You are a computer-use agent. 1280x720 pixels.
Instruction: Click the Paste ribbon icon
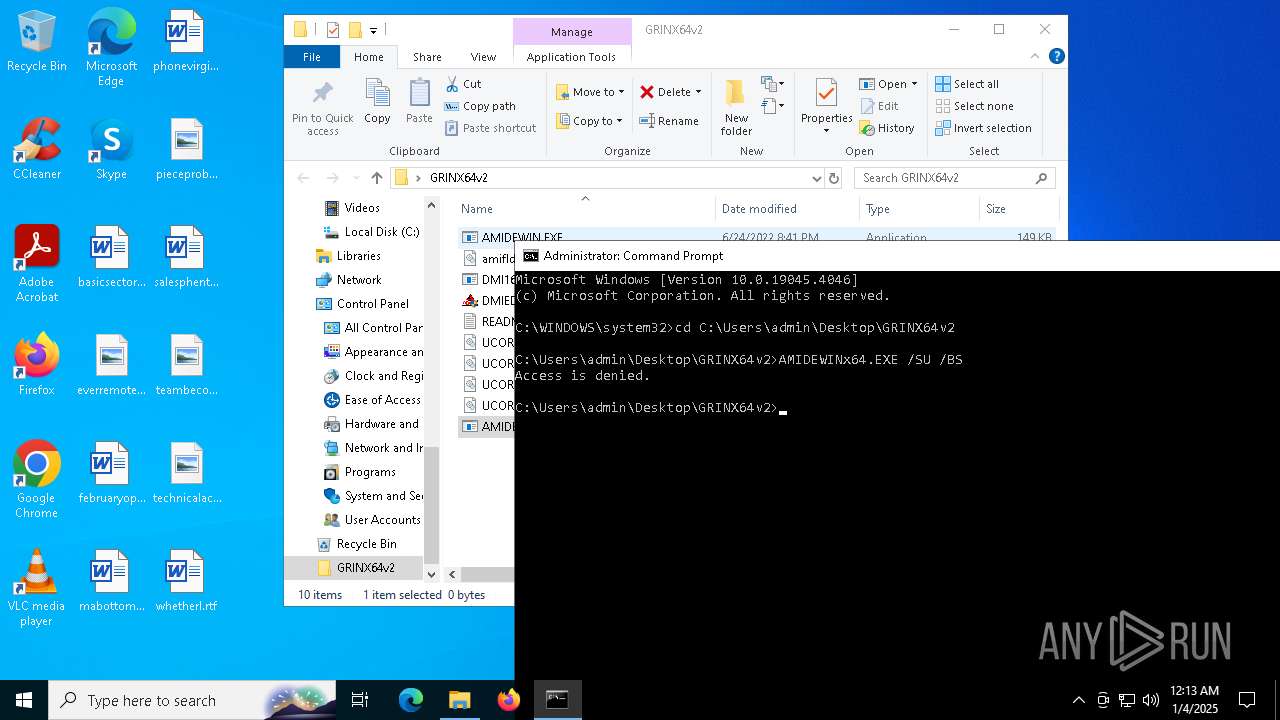pos(419,102)
